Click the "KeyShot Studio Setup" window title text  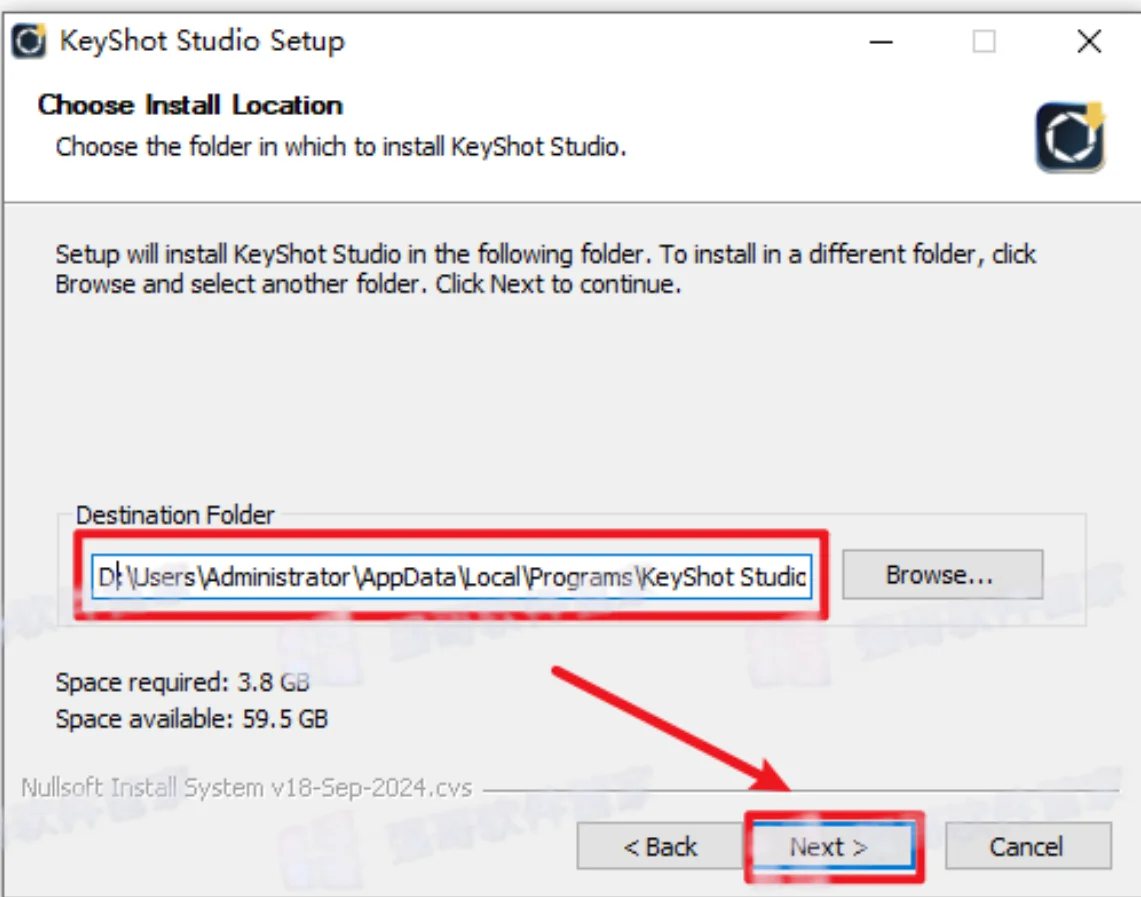point(202,41)
